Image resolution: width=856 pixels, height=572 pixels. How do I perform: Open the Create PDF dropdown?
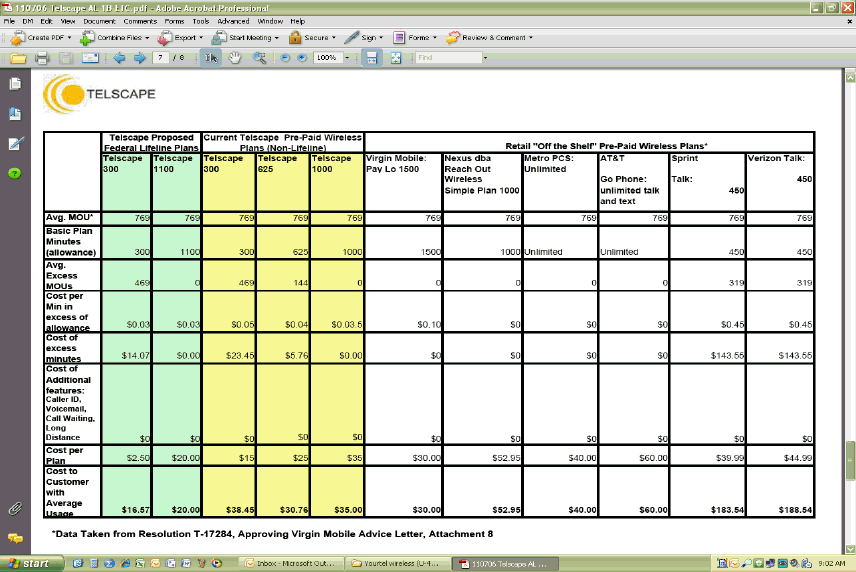pos(41,38)
